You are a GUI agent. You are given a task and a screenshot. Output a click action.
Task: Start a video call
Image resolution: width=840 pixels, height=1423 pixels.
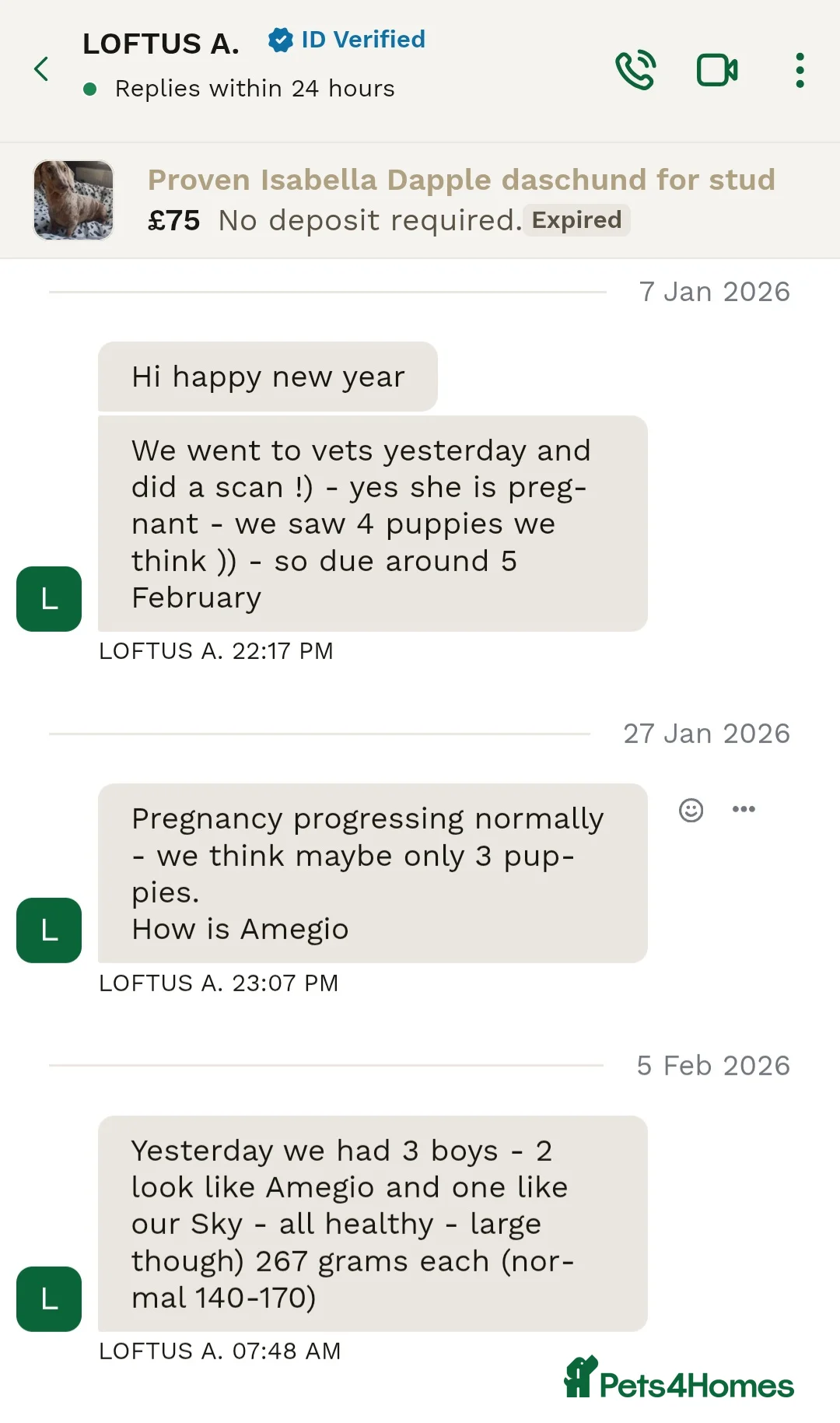716,70
